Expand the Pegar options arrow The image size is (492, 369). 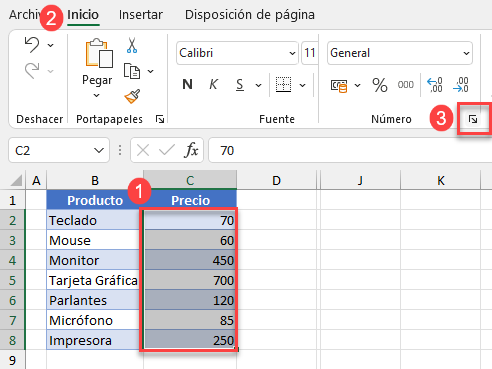[97, 95]
